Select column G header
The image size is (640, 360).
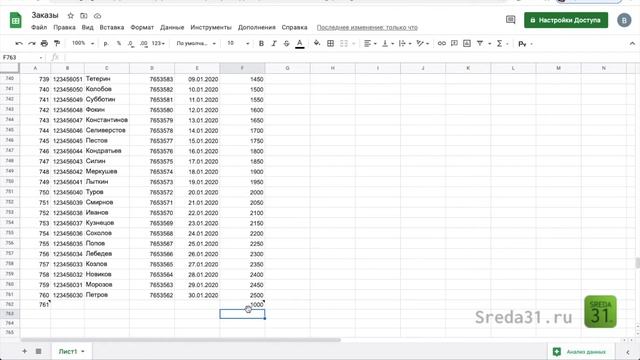287,68
